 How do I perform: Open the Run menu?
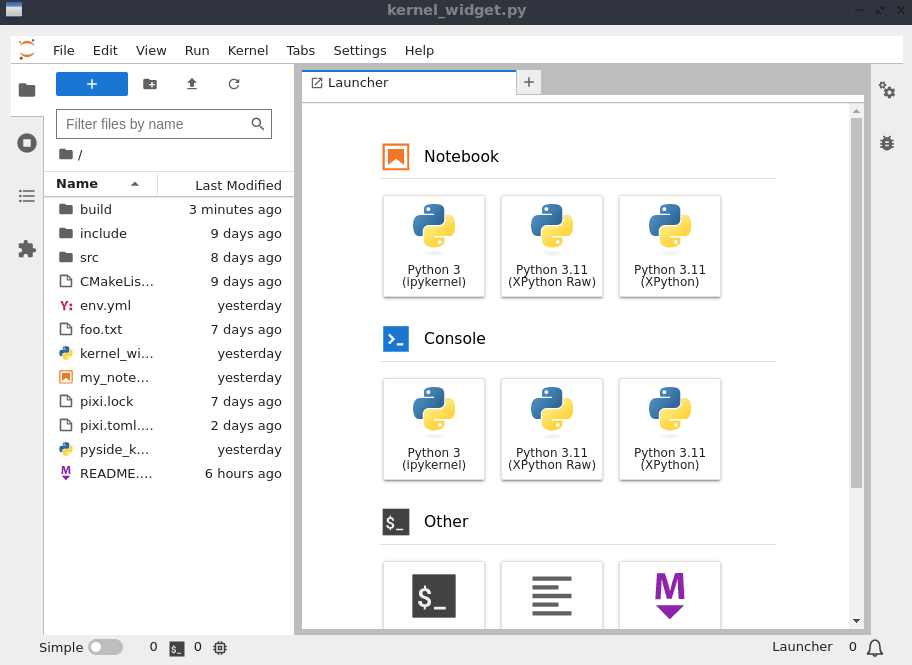click(197, 51)
